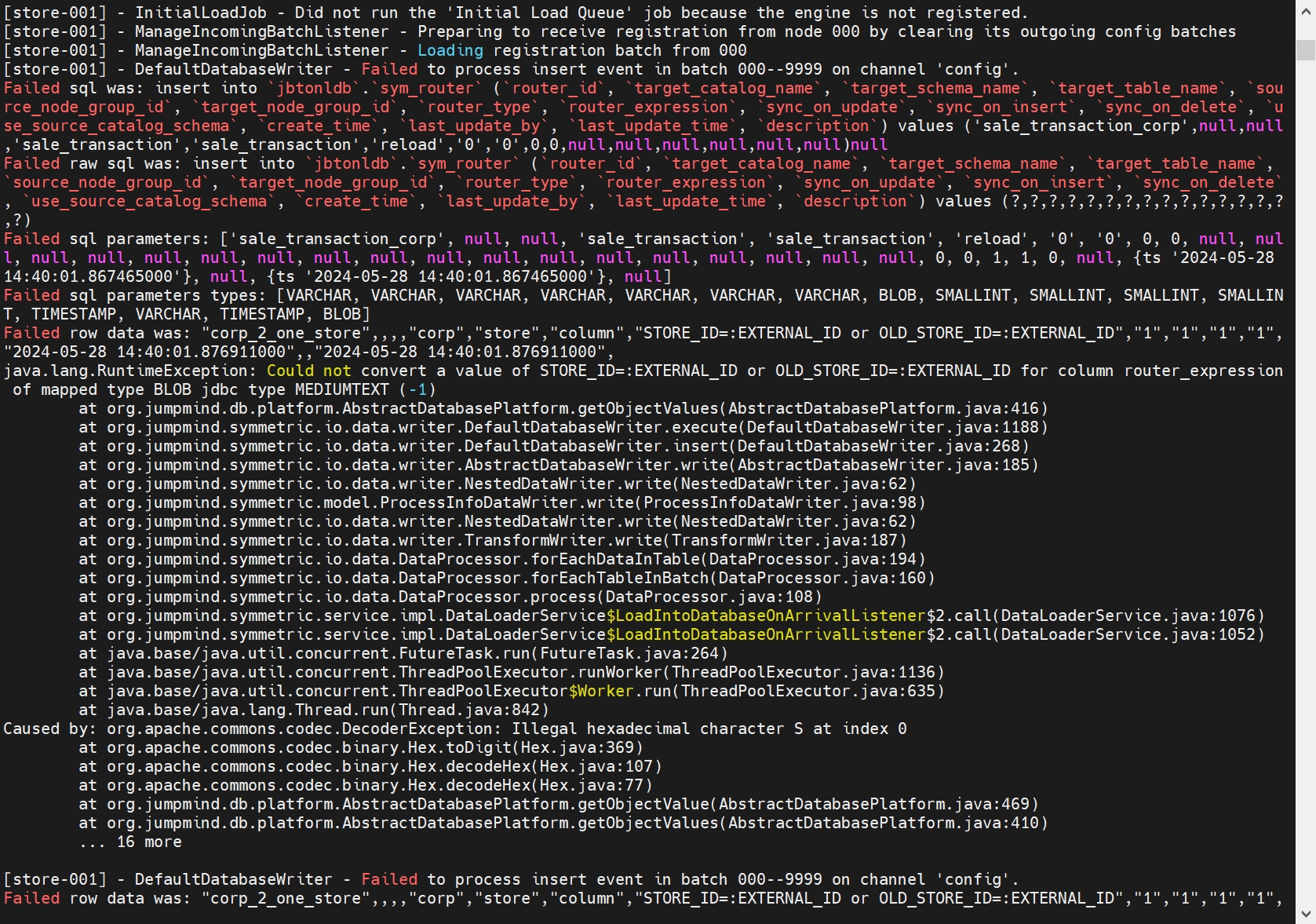1316x924 pixels.
Task: Click the vertical scrollbar thumb
Action: tap(1305, 49)
